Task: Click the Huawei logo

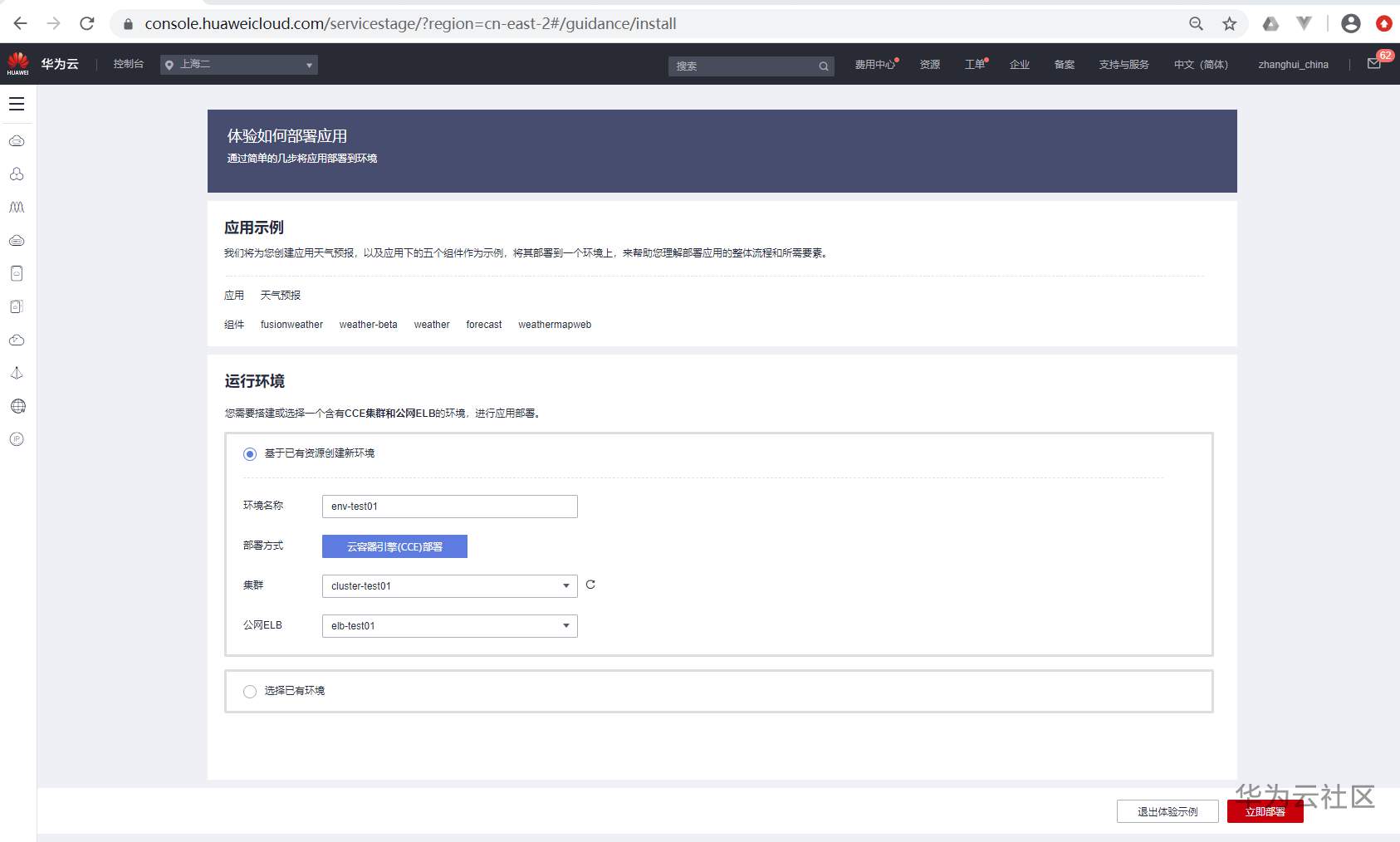Action: 17,63
